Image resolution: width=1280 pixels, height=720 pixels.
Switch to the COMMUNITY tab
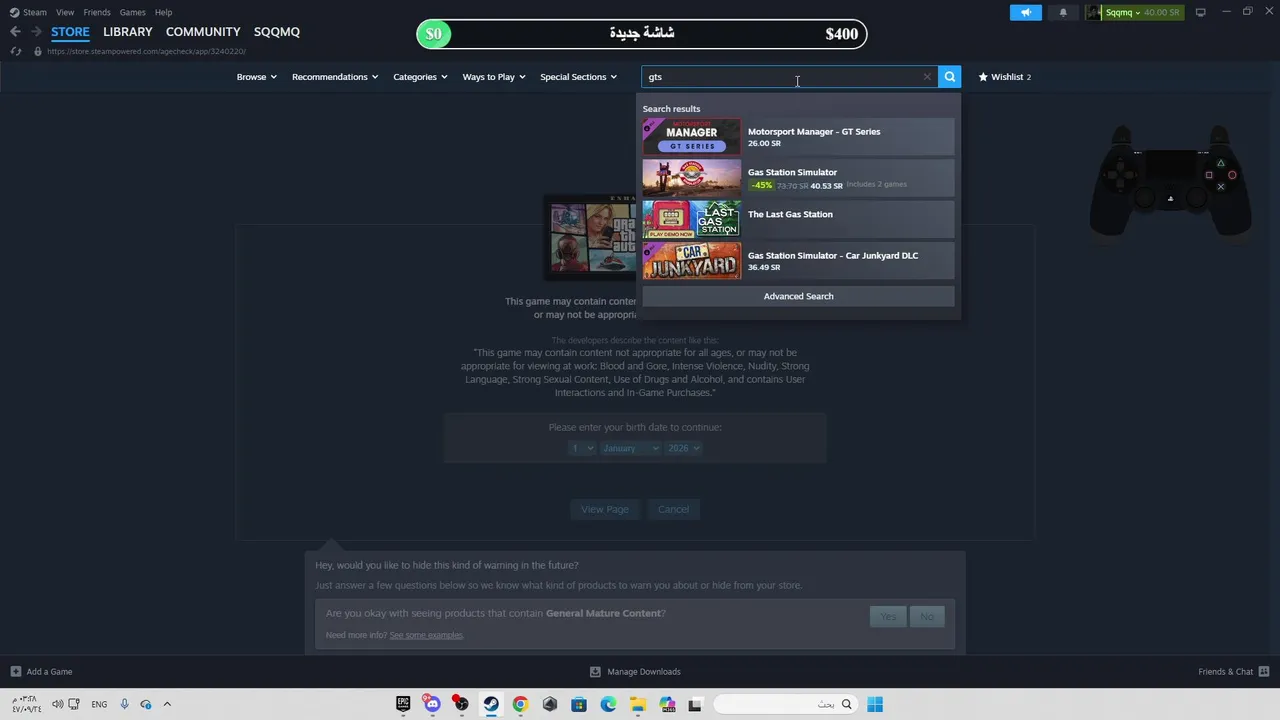pyautogui.click(x=203, y=32)
